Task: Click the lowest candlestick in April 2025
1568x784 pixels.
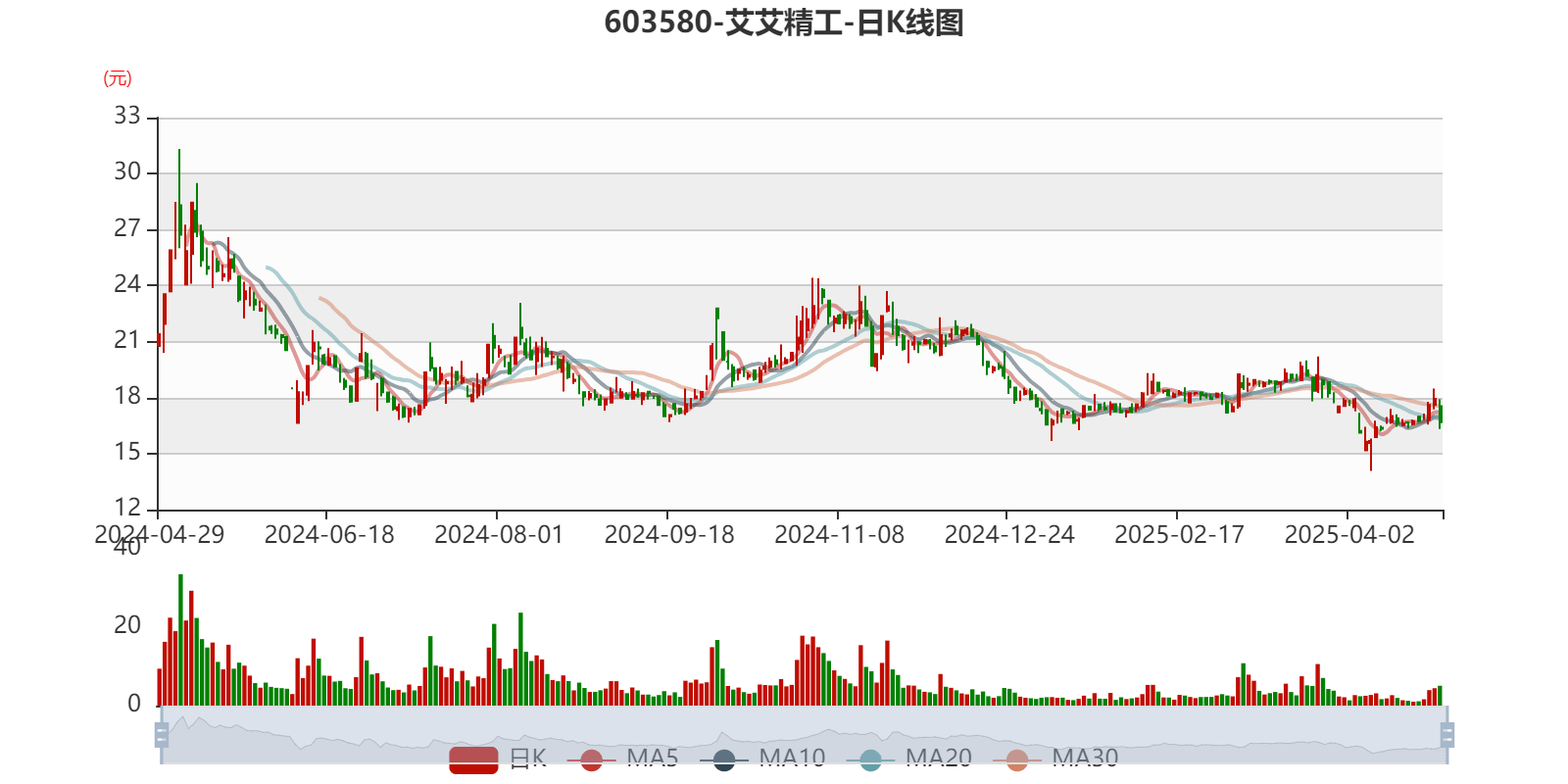Action: pos(1370,451)
